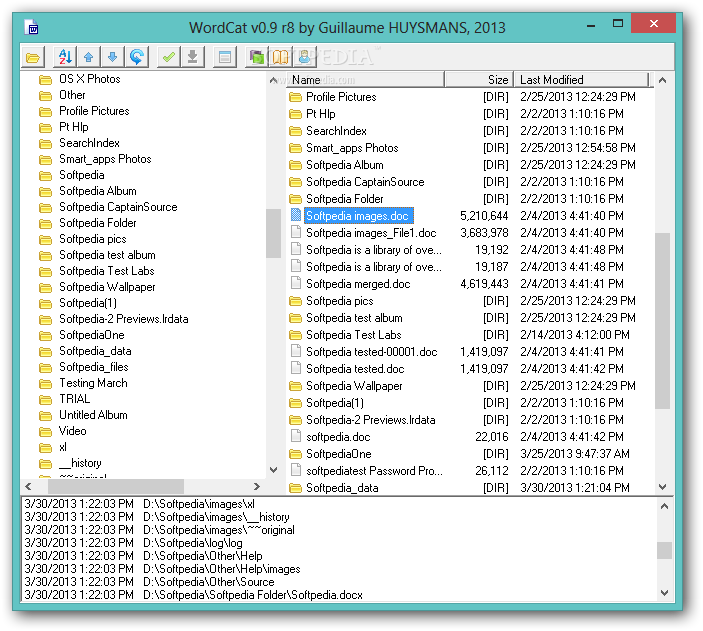
Task: Select Softpedia_files folder in the tree
Action: point(94,367)
